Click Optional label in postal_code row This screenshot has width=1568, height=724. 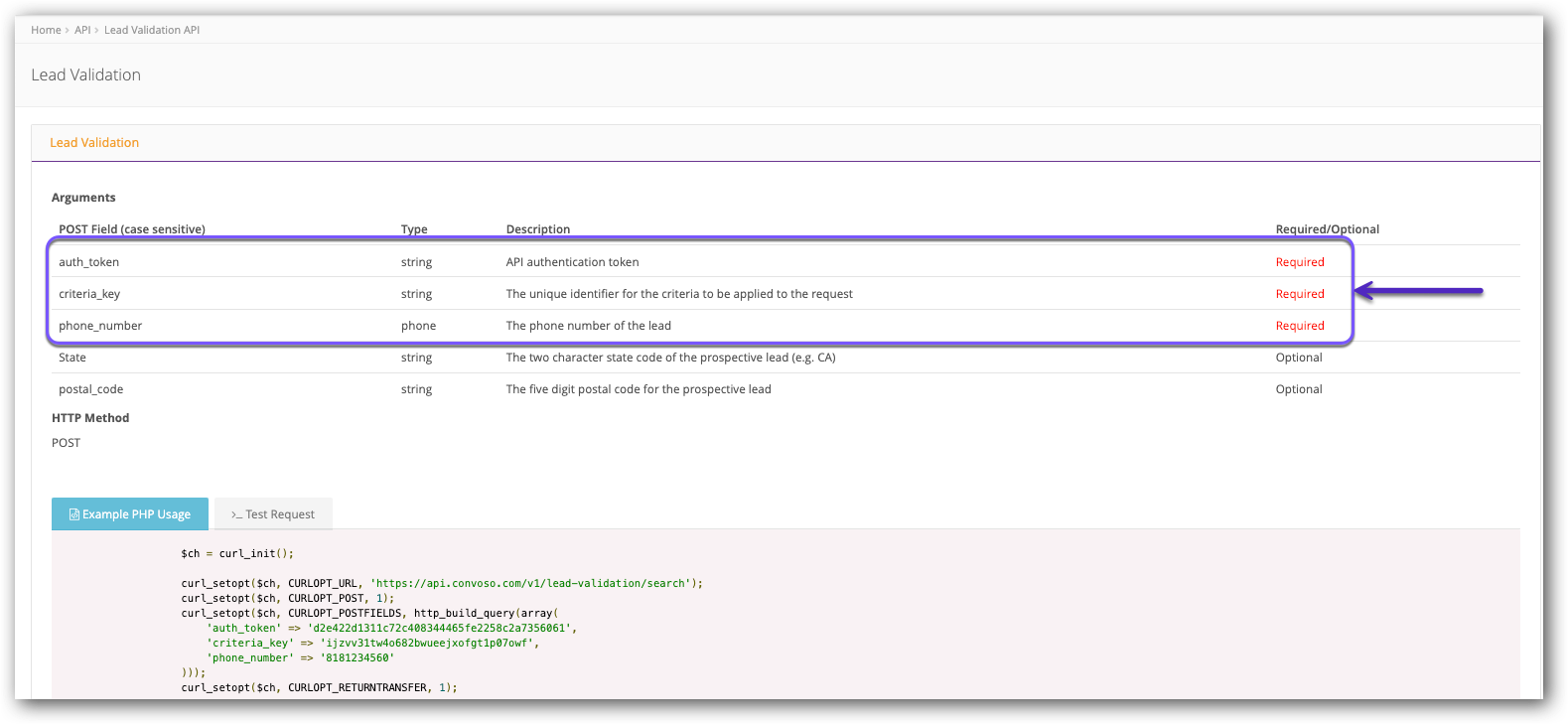coord(1299,389)
